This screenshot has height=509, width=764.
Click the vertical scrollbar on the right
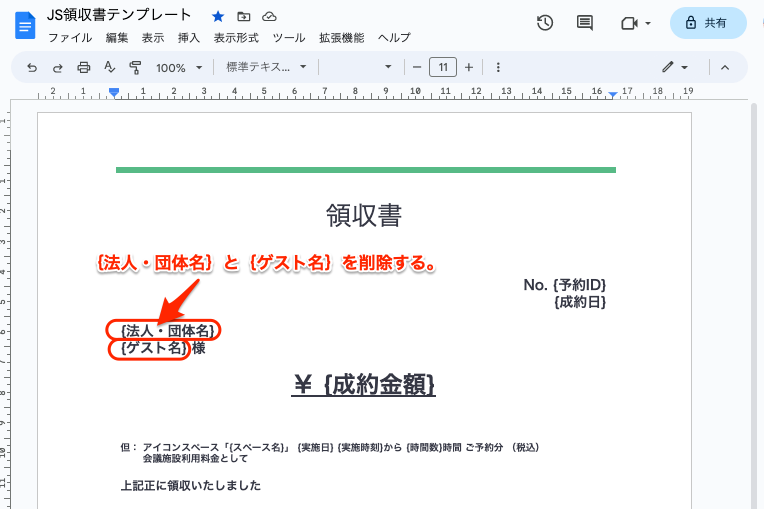754,304
